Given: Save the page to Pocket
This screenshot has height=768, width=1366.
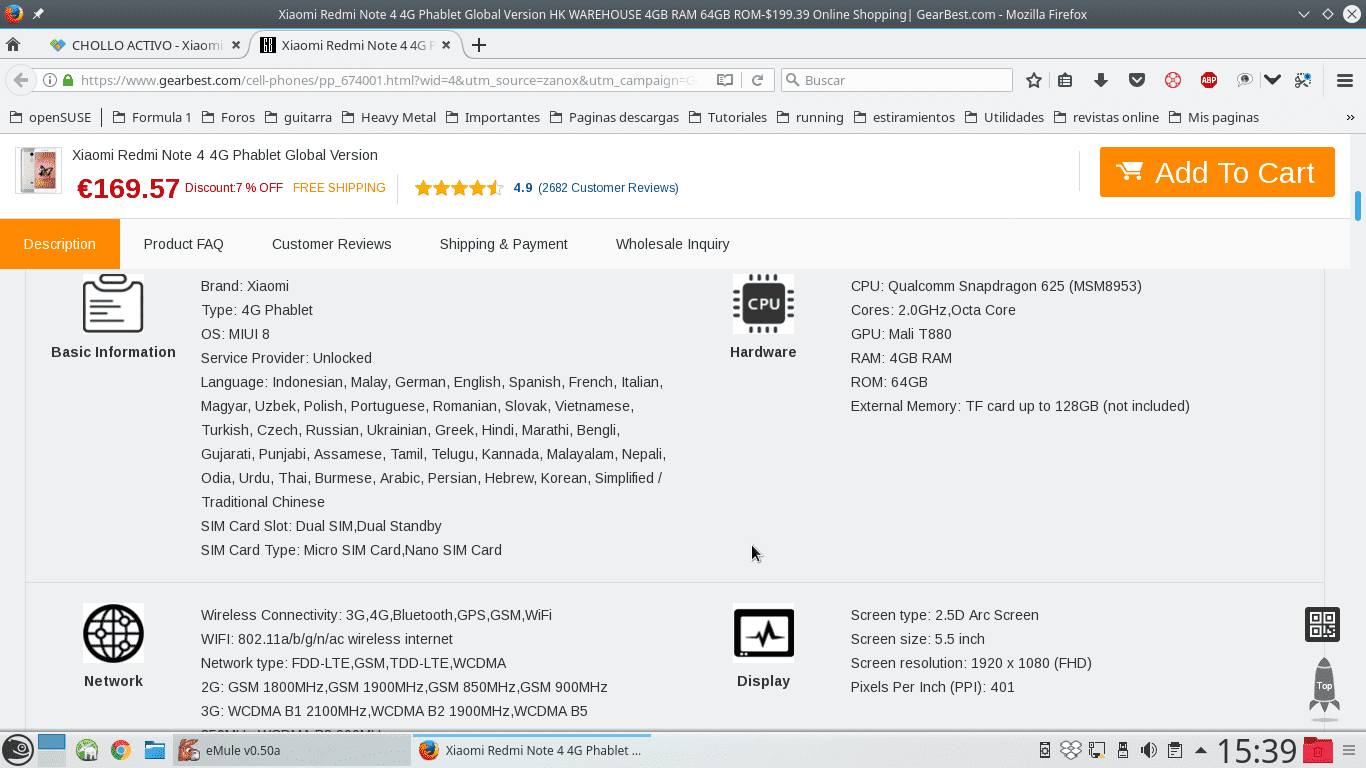Looking at the screenshot, I should (x=1137, y=80).
